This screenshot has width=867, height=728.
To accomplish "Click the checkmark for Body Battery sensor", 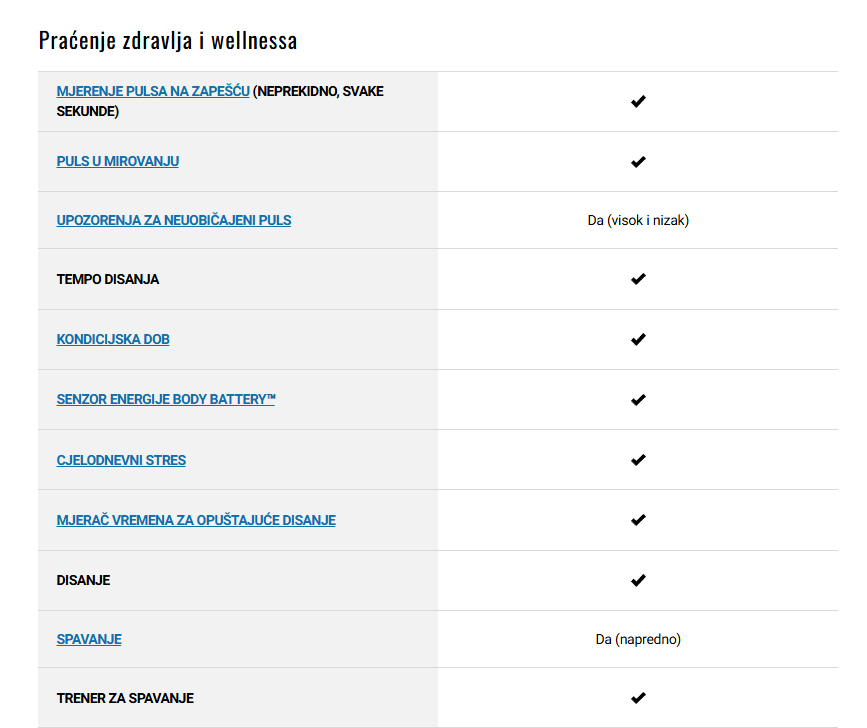I will (x=638, y=400).
